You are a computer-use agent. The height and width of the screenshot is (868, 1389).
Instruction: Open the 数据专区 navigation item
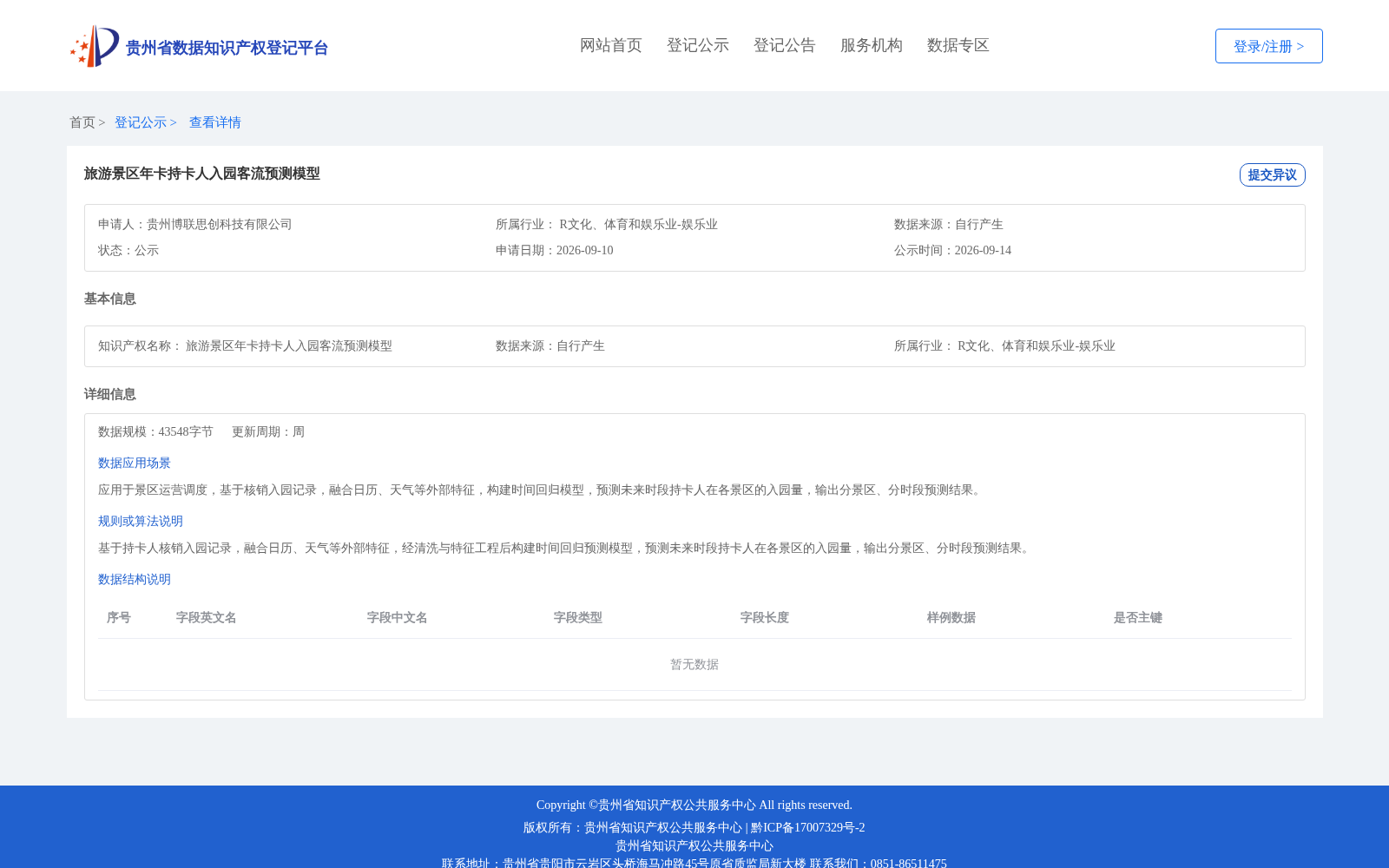click(958, 45)
